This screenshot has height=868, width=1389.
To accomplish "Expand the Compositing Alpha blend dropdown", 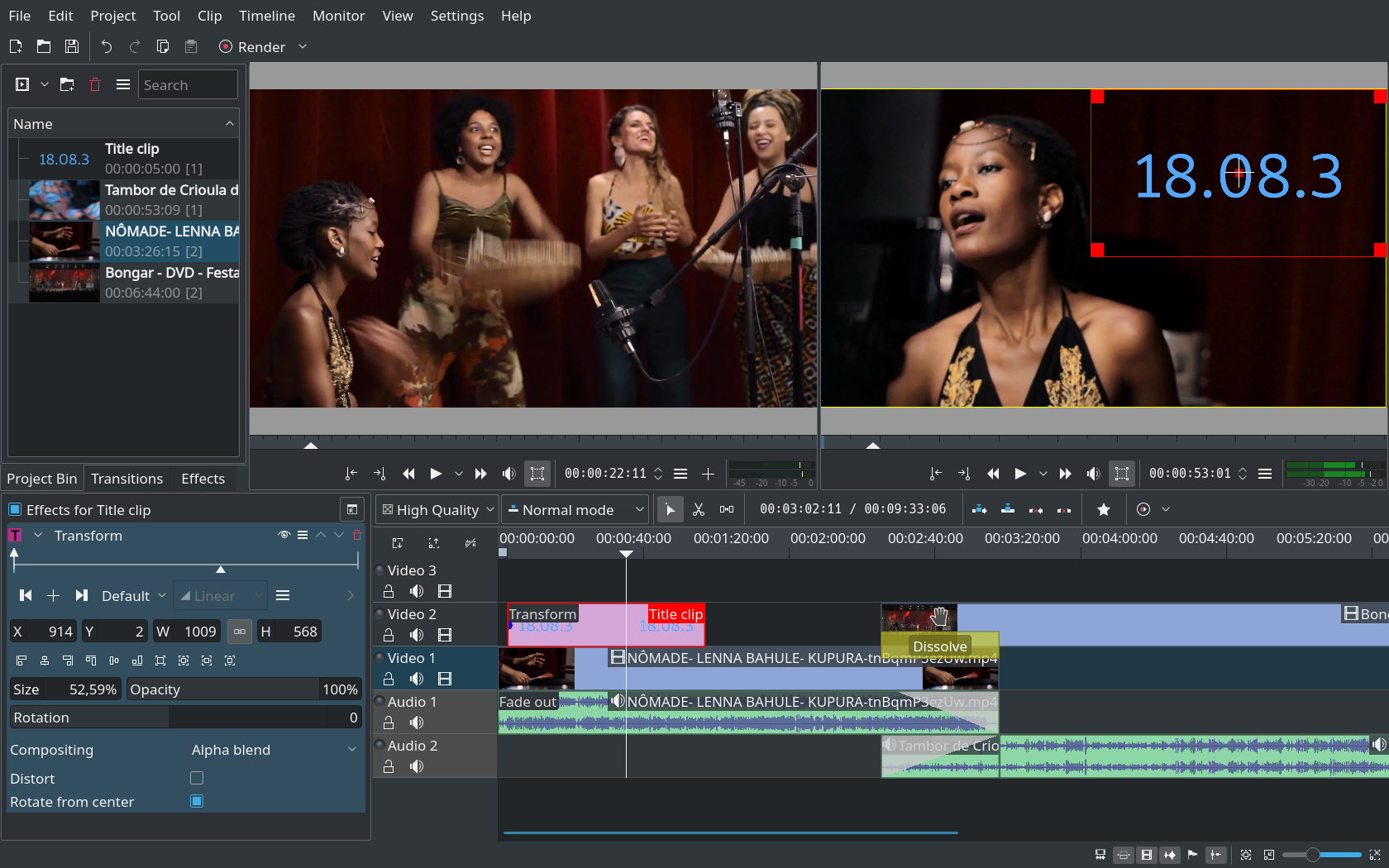I will (x=273, y=750).
